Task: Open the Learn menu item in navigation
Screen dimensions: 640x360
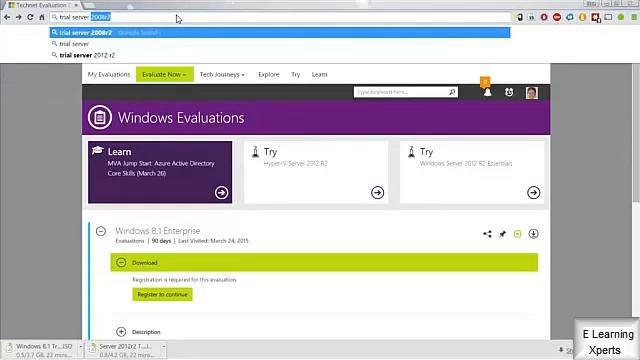Action: pos(319,74)
